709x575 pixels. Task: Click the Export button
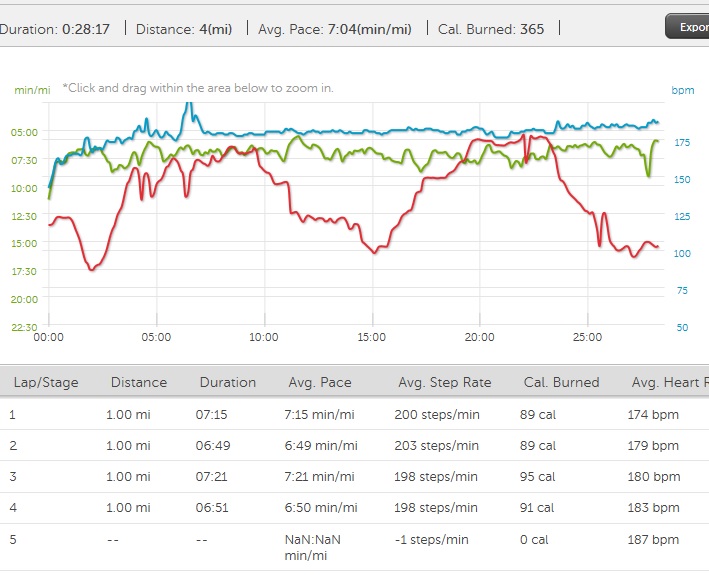[689, 27]
